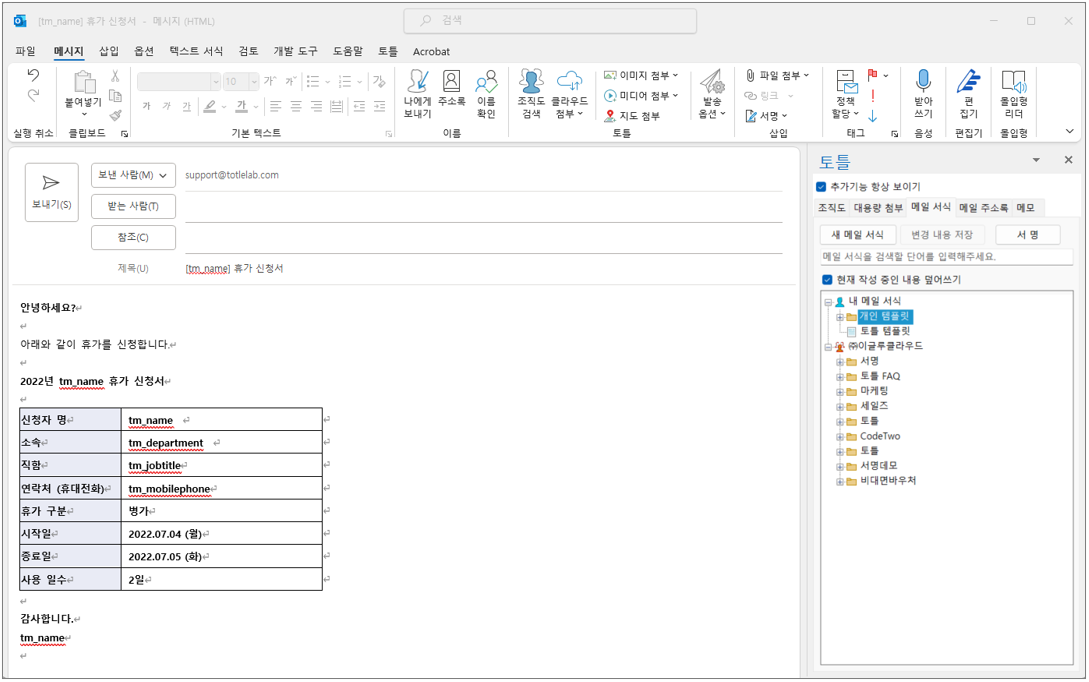This screenshot has height=682, width=1089.
Task: Click the mail template search field
Action: pyautogui.click(x=947, y=257)
